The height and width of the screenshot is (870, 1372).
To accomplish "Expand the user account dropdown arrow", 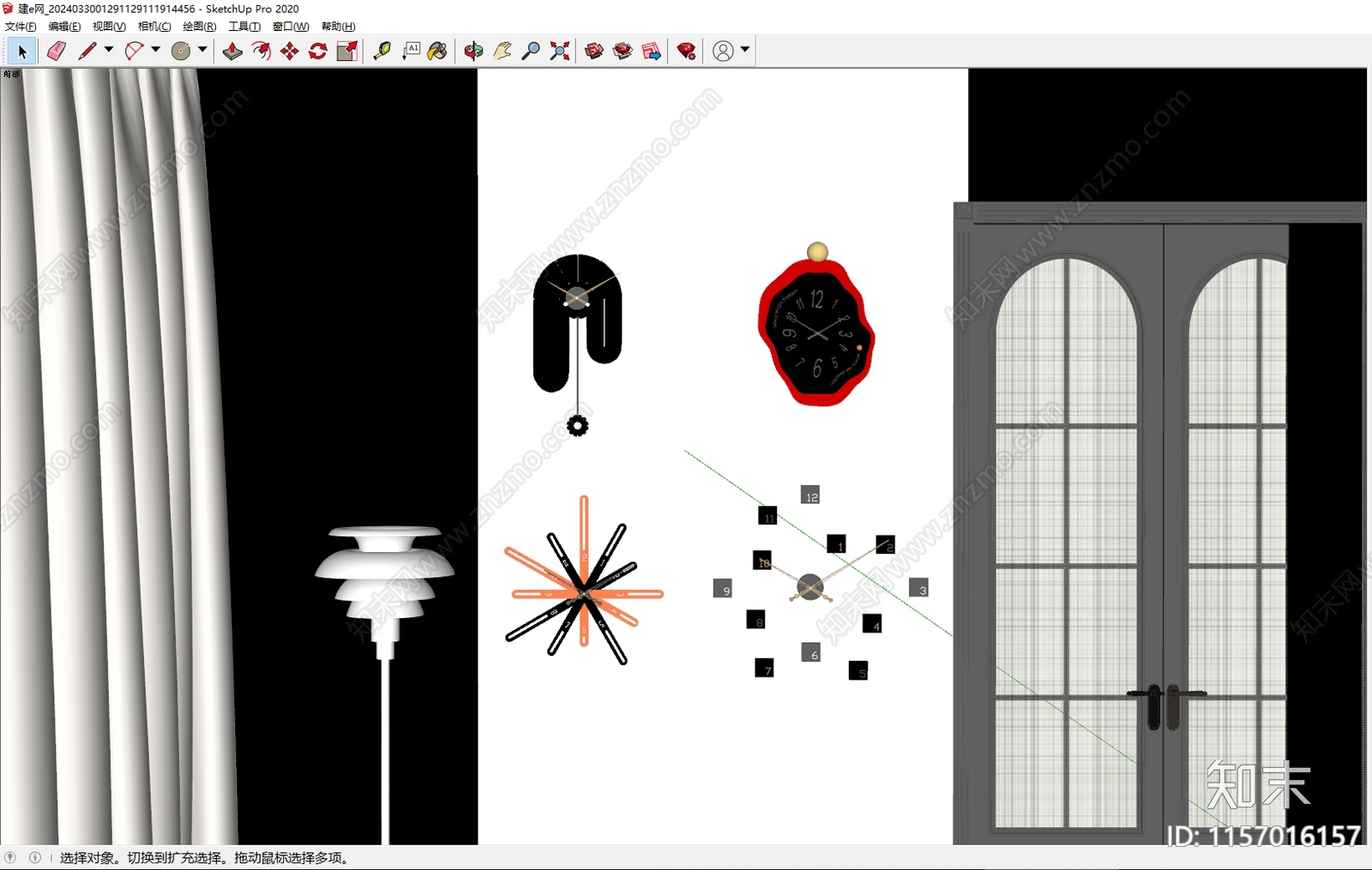I will 745,50.
